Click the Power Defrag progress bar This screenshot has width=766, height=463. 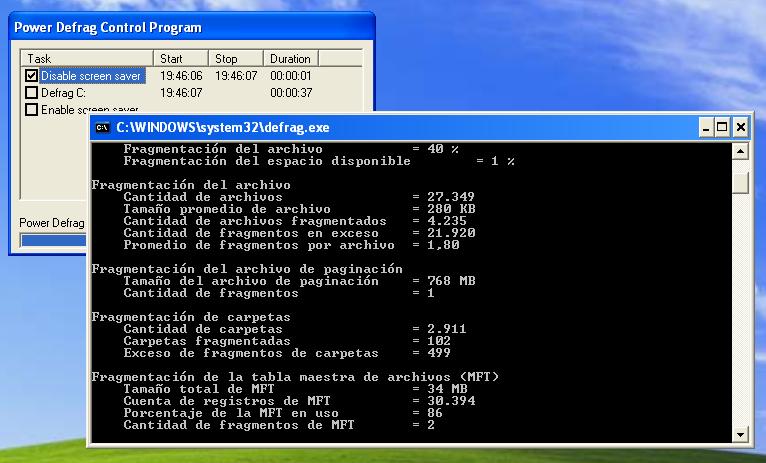[54, 240]
